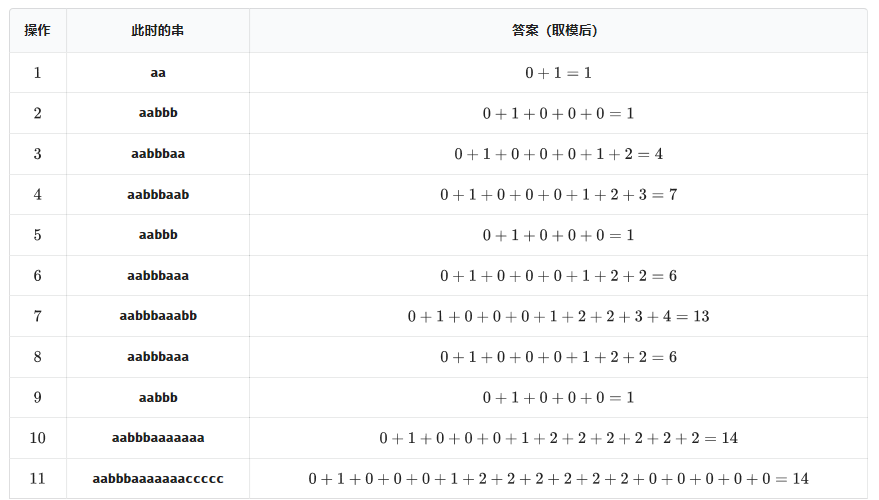Click the operation number 5 cell
This screenshot has height=500, width=879.
38,235
